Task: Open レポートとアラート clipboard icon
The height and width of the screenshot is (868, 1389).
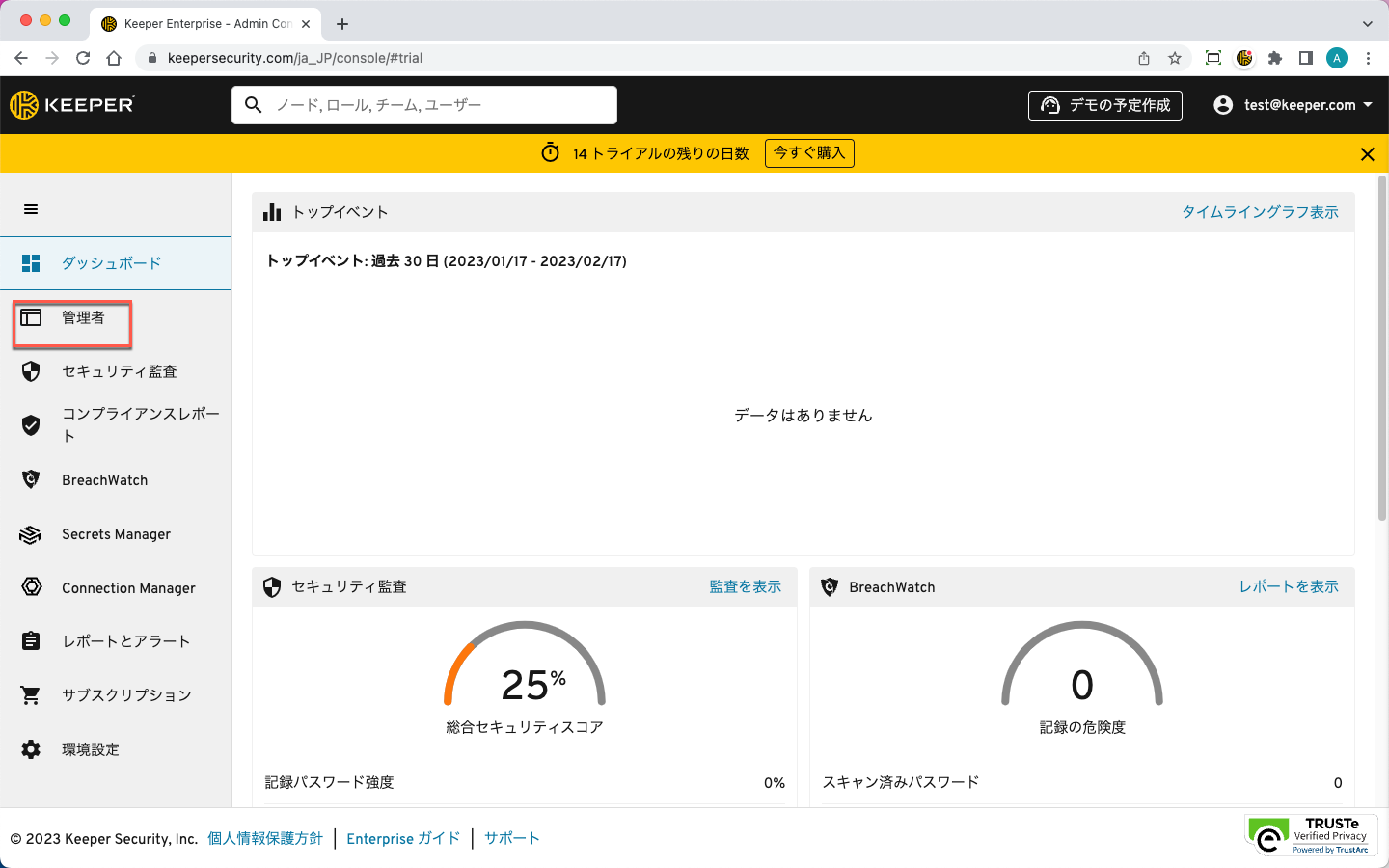Action: [x=31, y=641]
